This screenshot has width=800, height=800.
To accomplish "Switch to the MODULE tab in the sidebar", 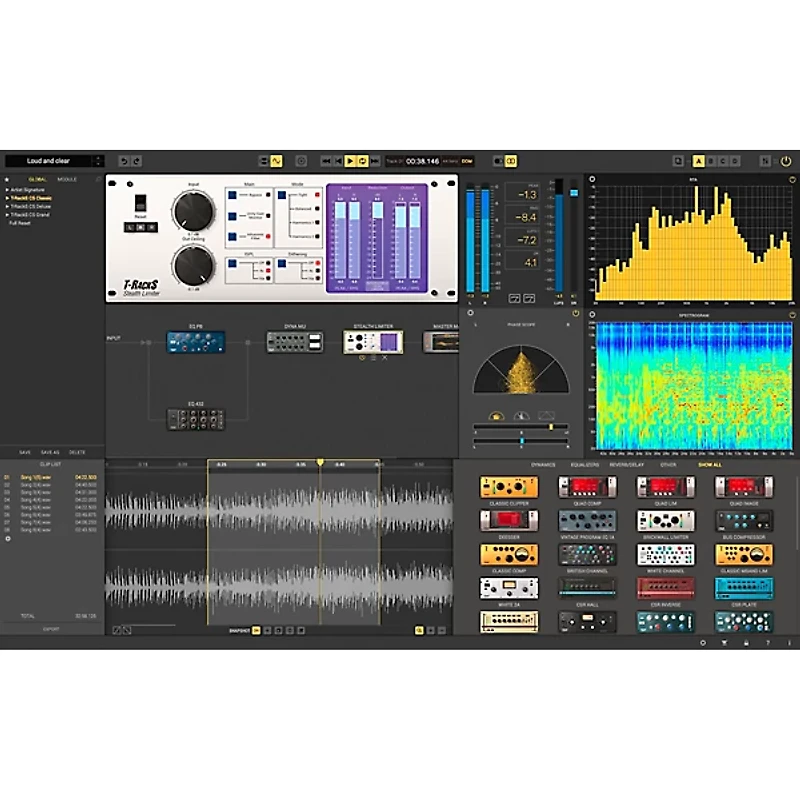I will (x=67, y=179).
